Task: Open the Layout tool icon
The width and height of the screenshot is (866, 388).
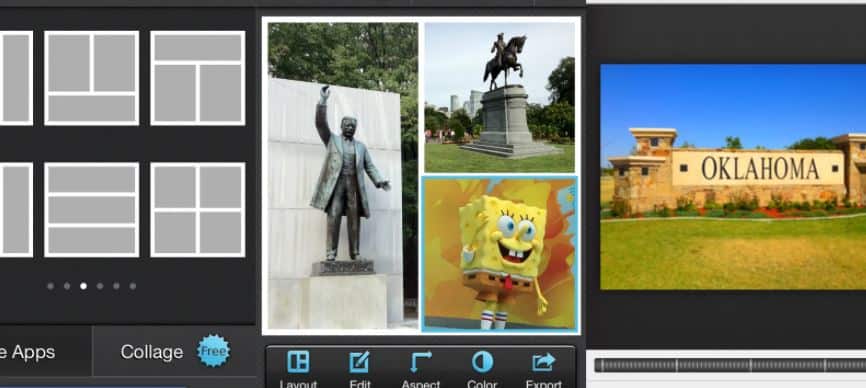Action: pyautogui.click(x=298, y=362)
